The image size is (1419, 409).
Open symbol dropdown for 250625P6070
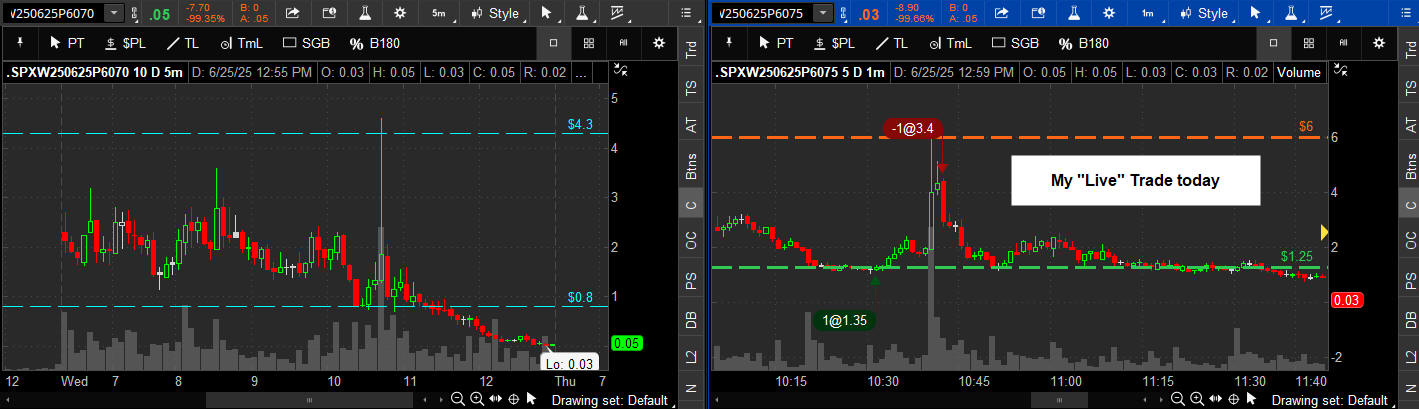[x=115, y=13]
